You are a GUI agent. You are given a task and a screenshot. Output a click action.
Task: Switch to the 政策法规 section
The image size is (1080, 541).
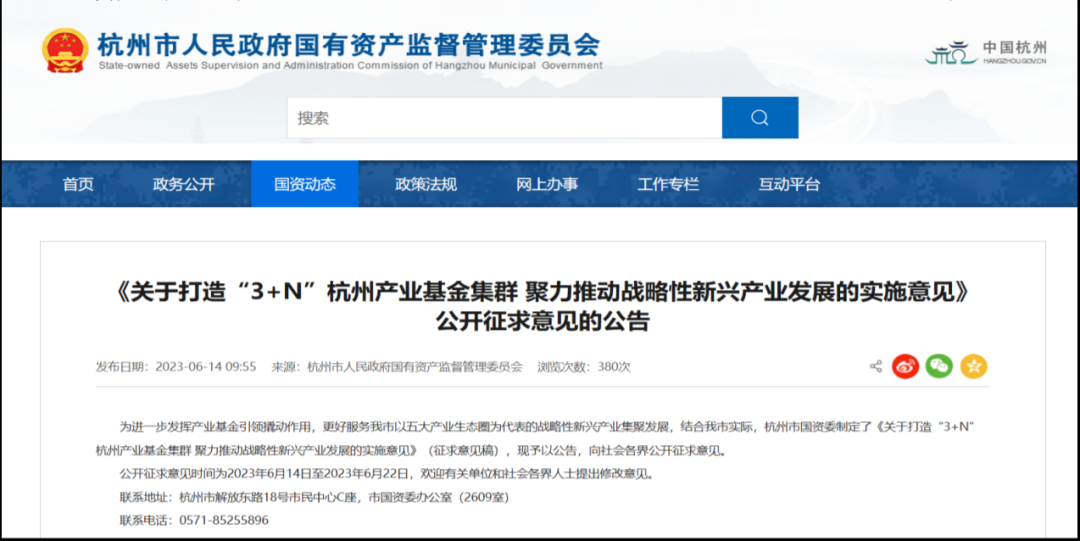(x=426, y=184)
